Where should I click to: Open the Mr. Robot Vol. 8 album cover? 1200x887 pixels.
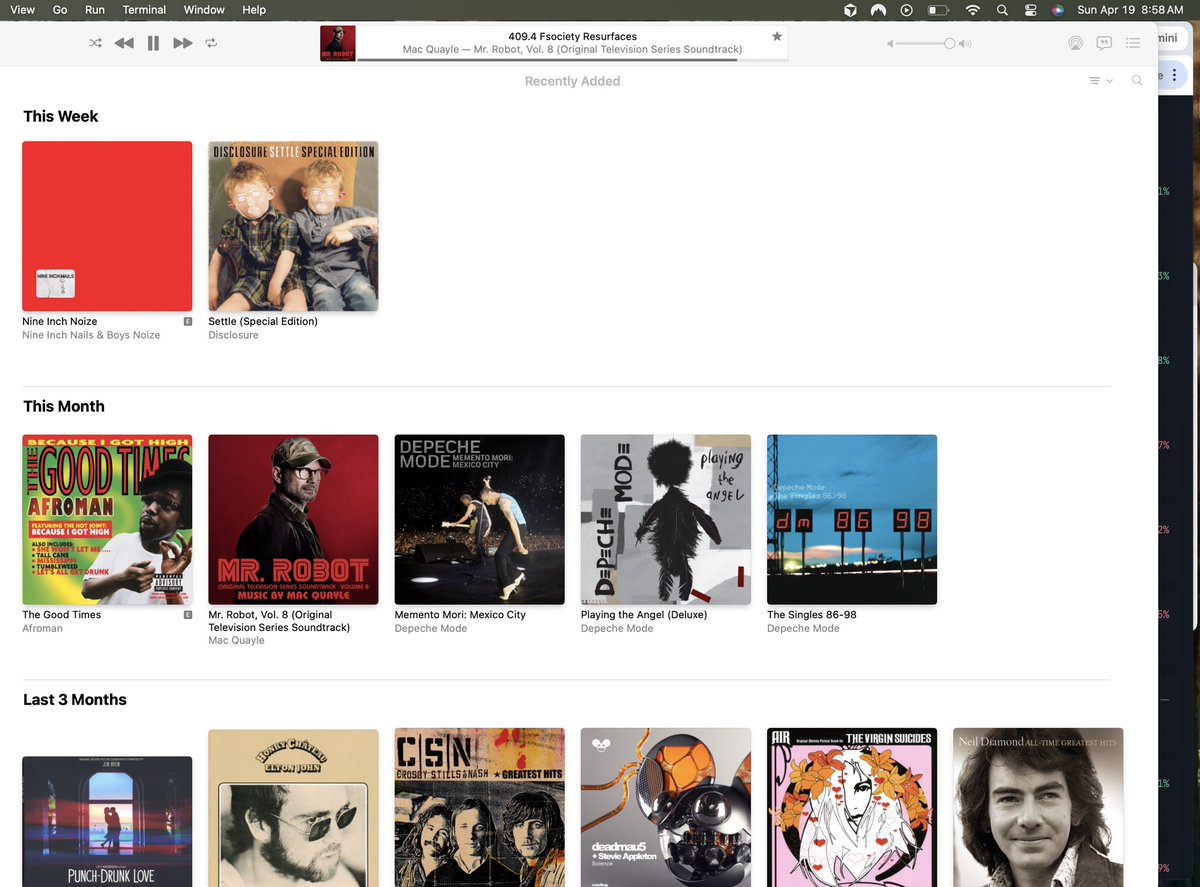[293, 519]
